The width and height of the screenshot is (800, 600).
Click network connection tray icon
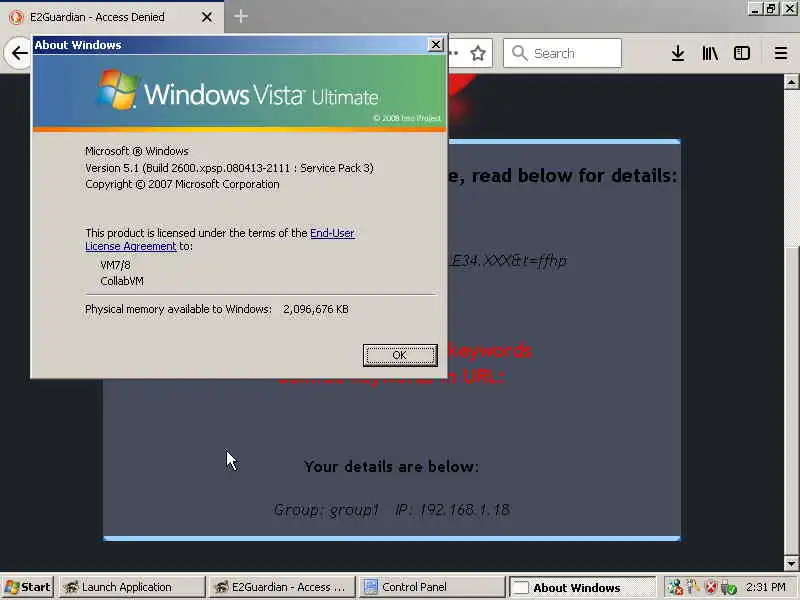(676, 588)
